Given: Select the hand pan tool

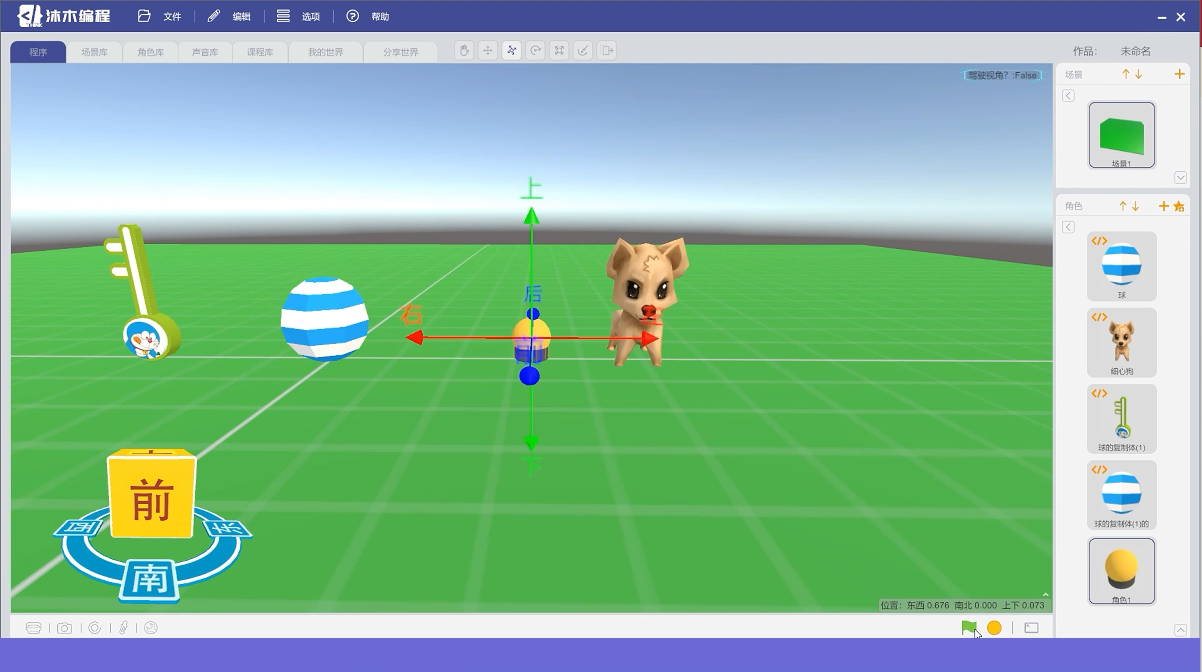Looking at the screenshot, I should 464,50.
